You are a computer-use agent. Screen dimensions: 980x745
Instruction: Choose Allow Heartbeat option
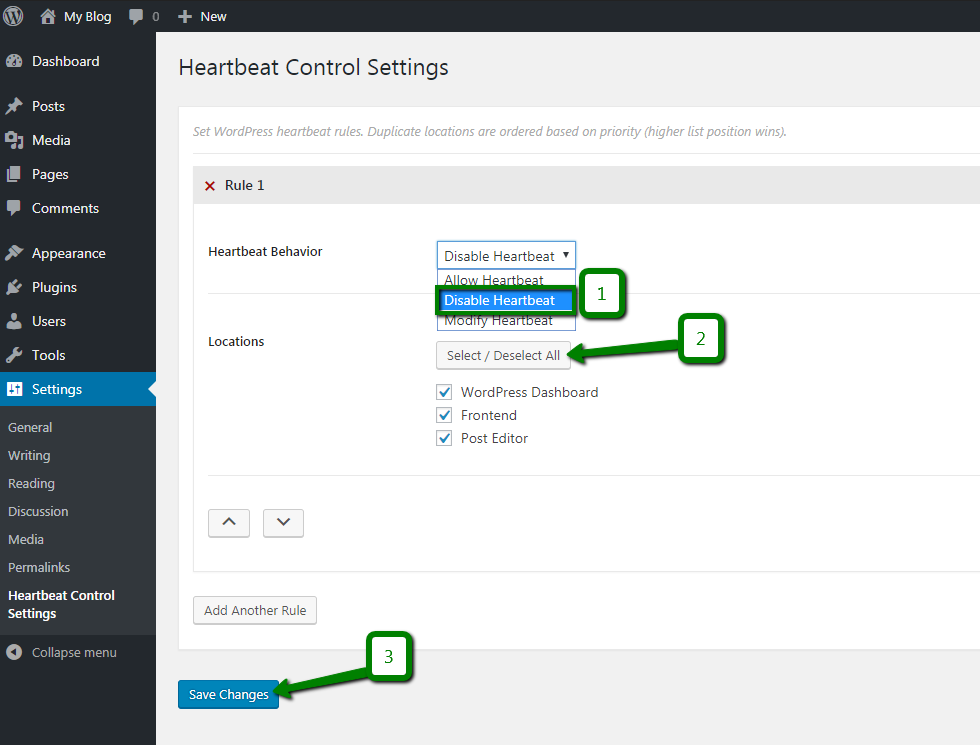(x=506, y=280)
